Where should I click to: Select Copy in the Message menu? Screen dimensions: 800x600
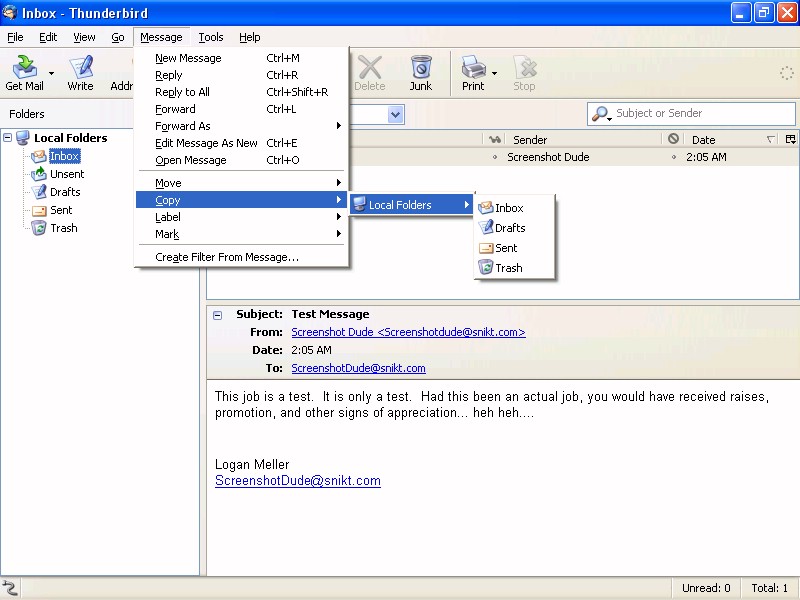(242, 200)
